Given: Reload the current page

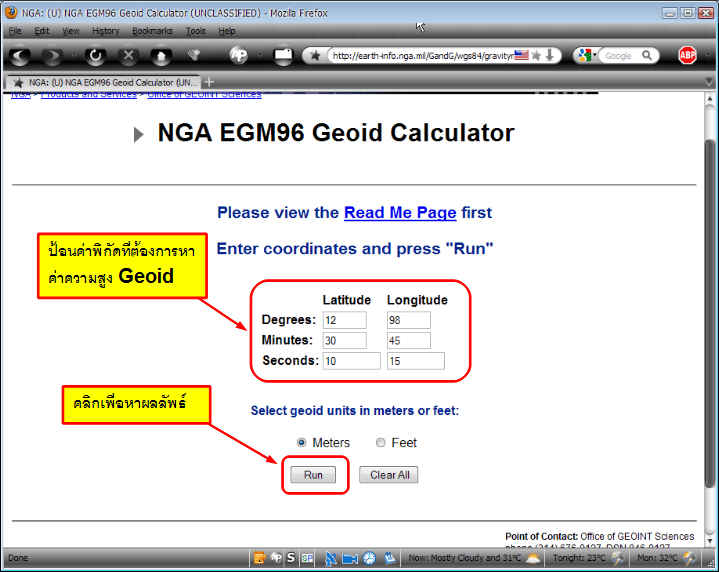Looking at the screenshot, I should [95, 56].
